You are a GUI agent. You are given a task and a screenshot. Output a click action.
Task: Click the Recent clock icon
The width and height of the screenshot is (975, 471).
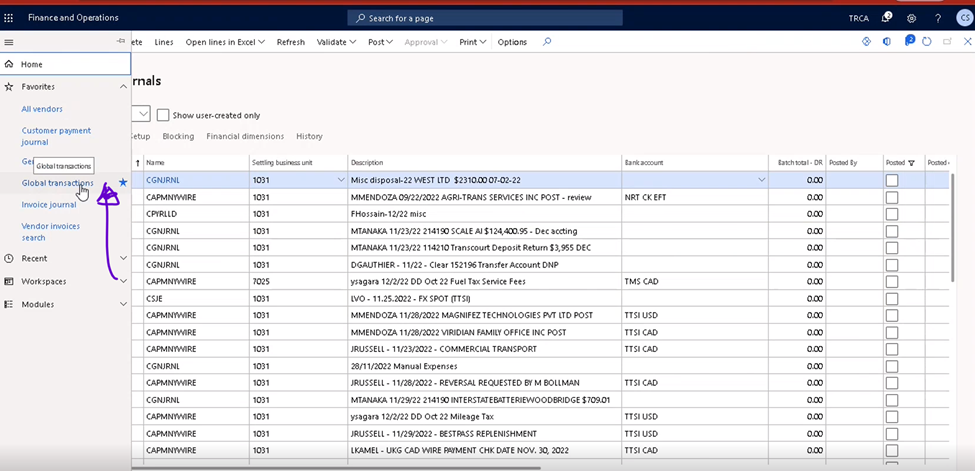[9, 258]
